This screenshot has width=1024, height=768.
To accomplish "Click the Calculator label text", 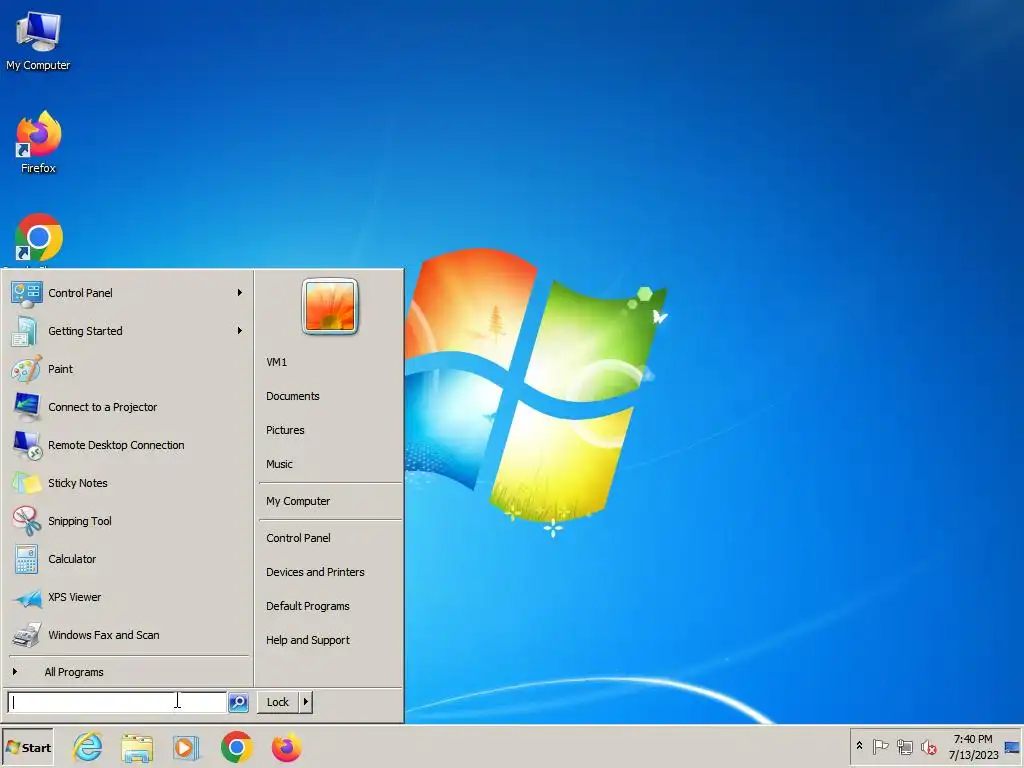I will (72, 559).
